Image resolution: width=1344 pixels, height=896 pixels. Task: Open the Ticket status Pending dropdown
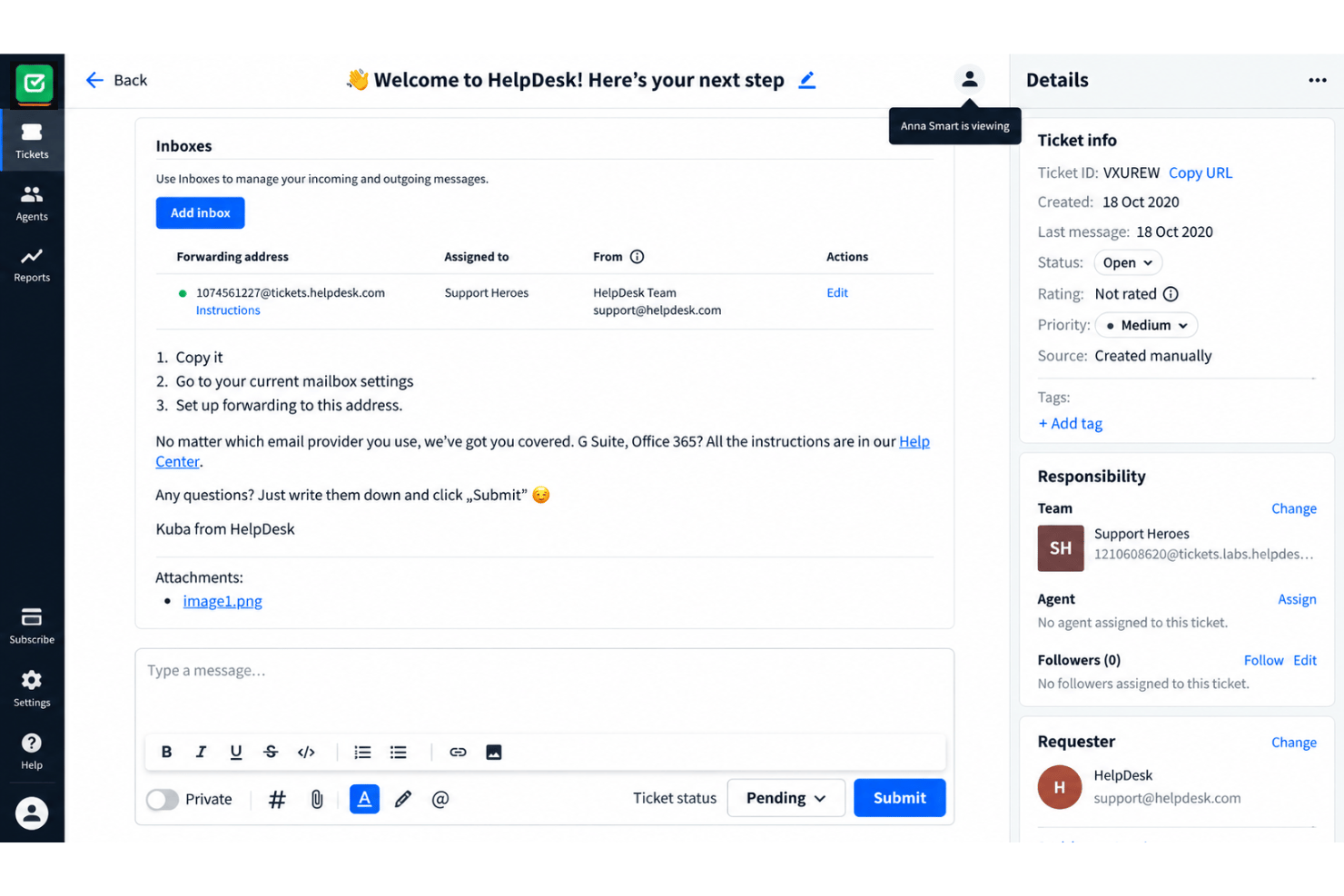point(786,798)
